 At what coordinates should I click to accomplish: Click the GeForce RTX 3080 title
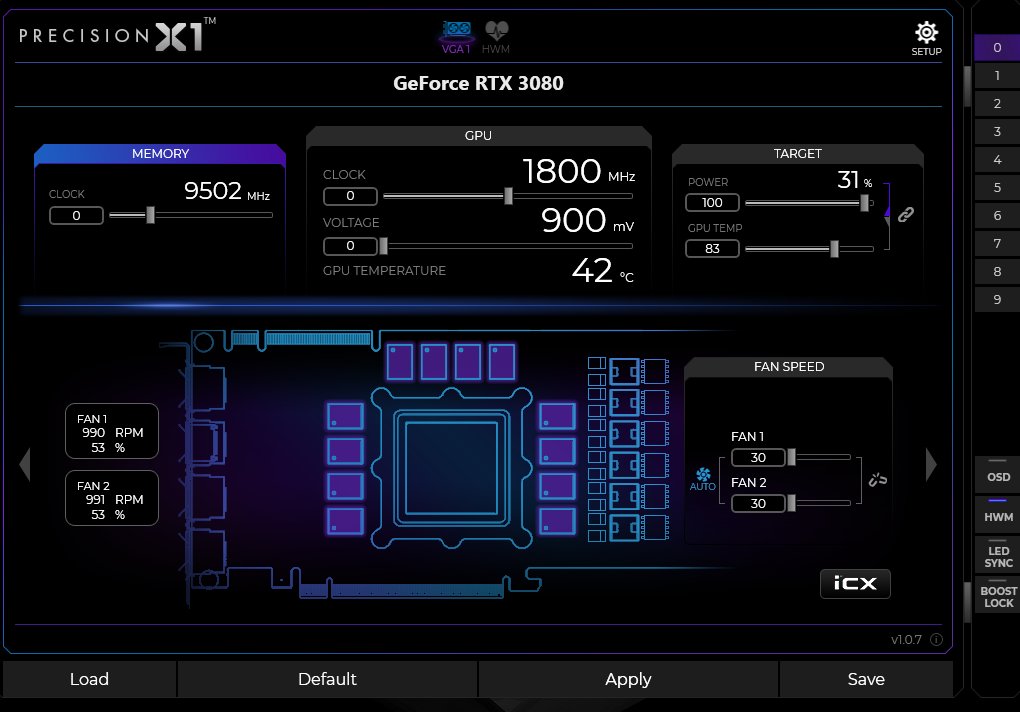click(x=478, y=83)
